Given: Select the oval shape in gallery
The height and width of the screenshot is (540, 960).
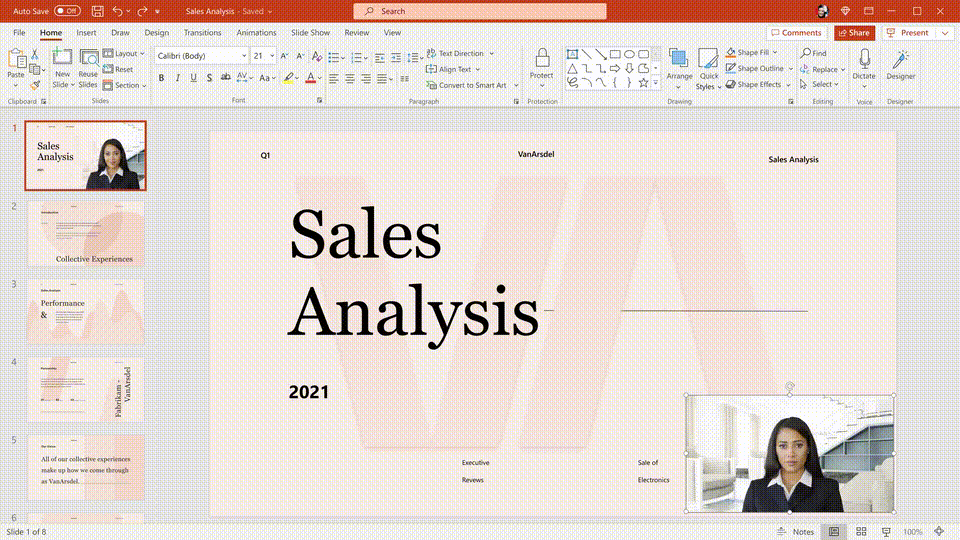Looking at the screenshot, I should point(629,54).
